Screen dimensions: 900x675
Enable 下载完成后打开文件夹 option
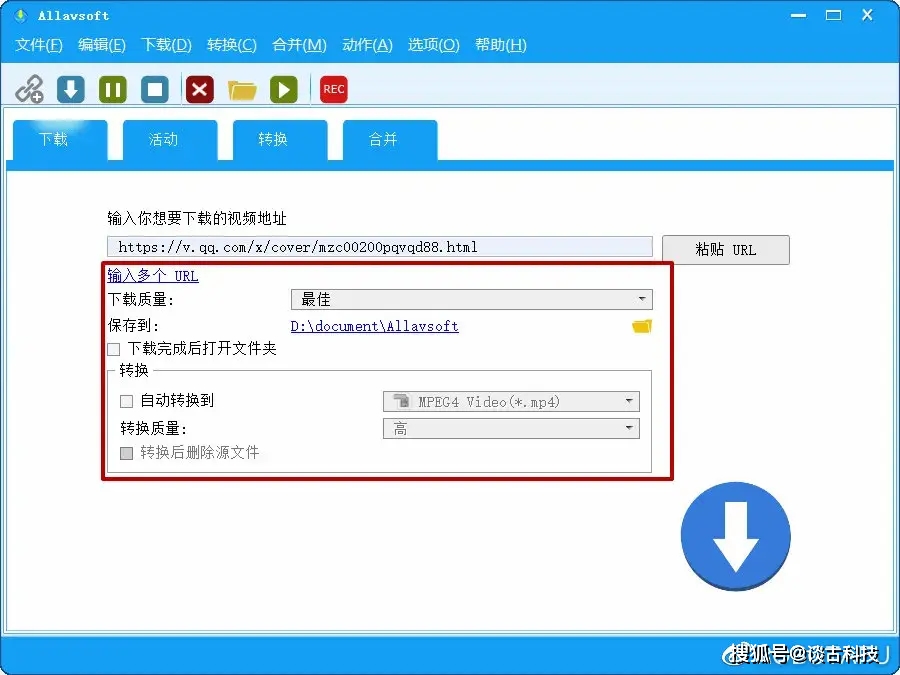[115, 349]
